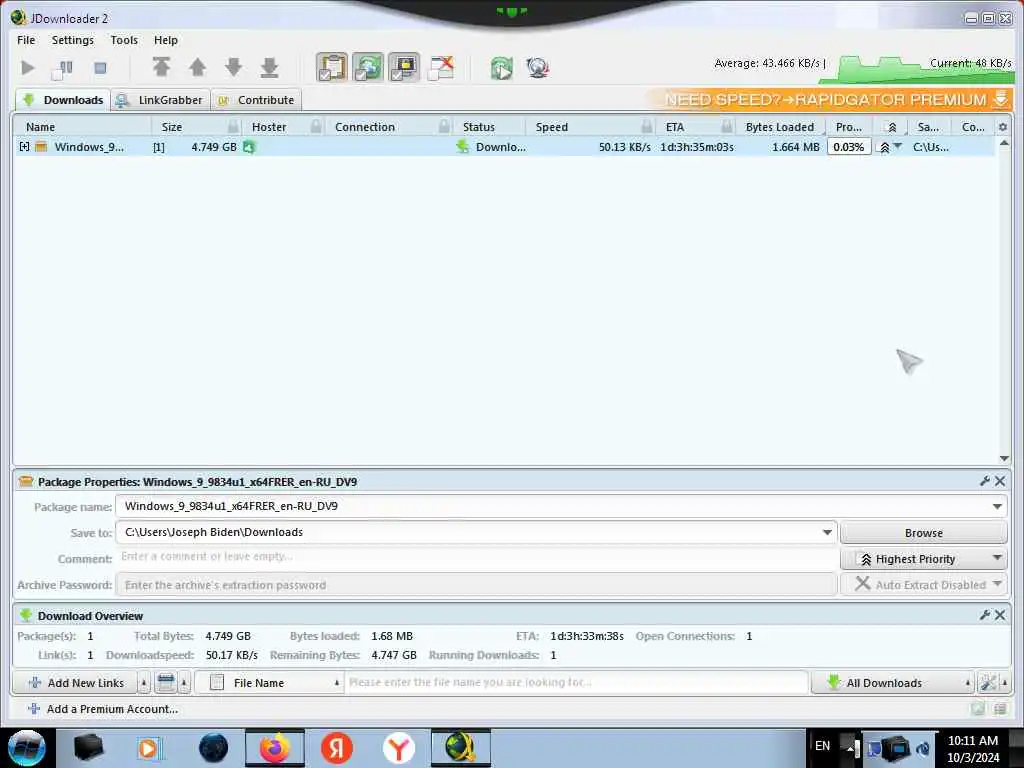Toggle lock on the Size column

point(233,127)
